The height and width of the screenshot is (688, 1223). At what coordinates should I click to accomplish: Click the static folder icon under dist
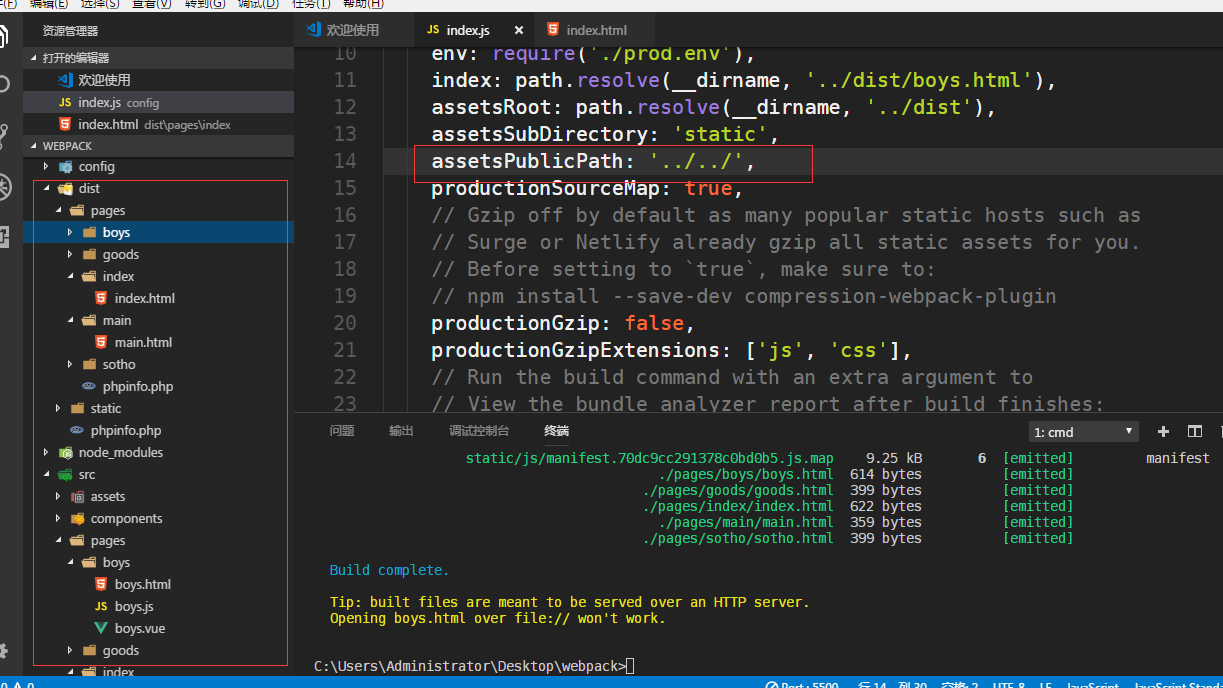(78, 409)
